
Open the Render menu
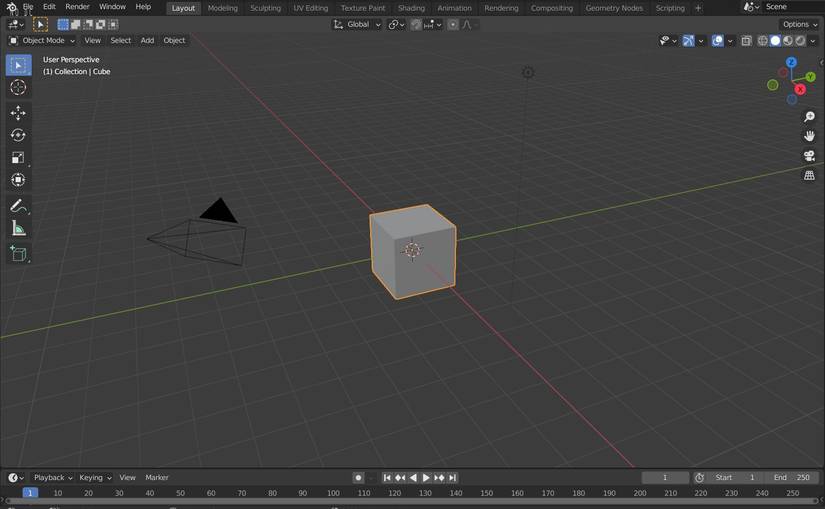77,7
